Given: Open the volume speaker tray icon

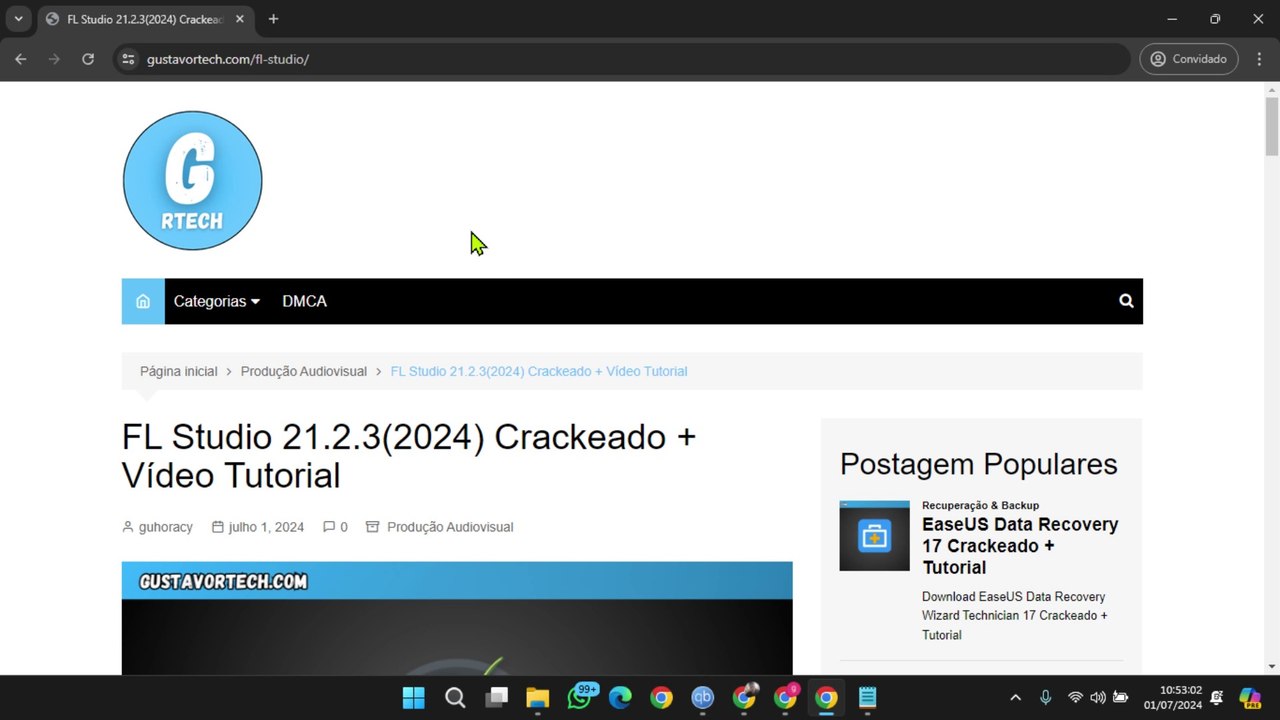Looking at the screenshot, I should (x=1098, y=698).
